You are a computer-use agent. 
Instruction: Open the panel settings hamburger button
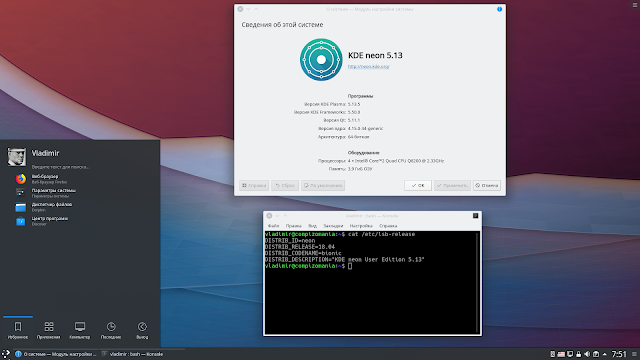(634, 354)
